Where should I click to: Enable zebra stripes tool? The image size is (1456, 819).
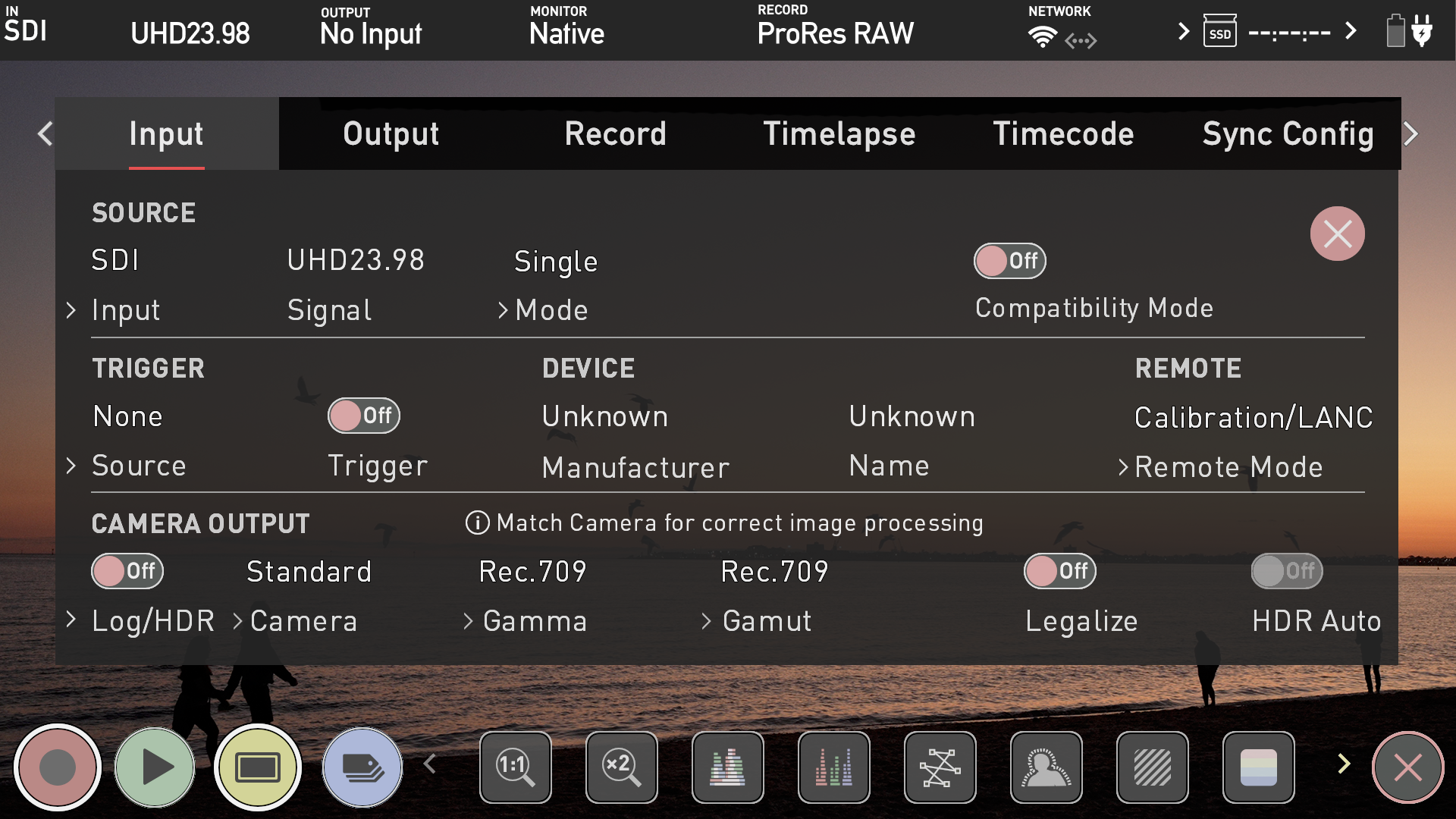pyautogui.click(x=1153, y=767)
